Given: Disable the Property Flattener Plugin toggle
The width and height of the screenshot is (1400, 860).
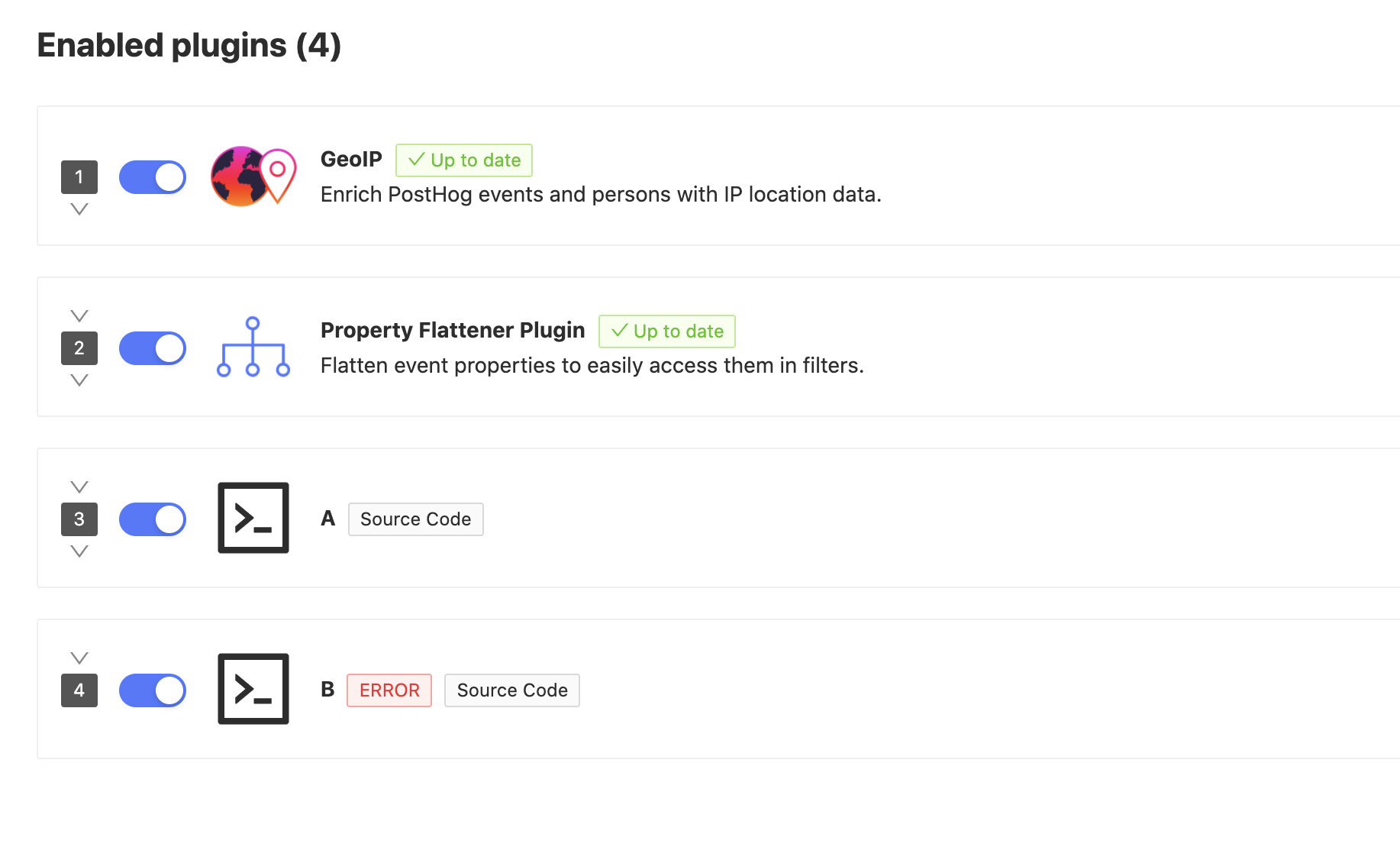Looking at the screenshot, I should 153,348.
